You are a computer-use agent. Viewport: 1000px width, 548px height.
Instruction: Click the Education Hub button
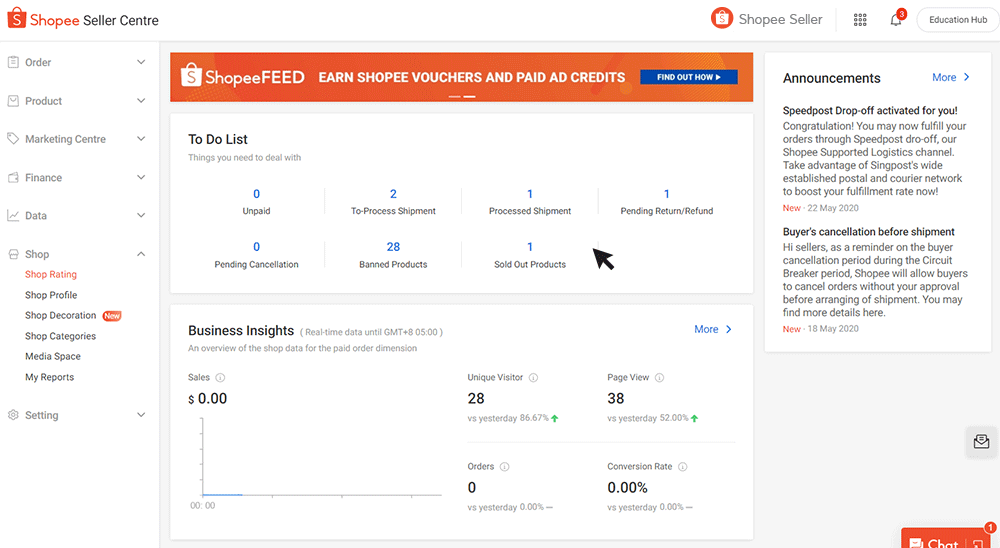[958, 20]
